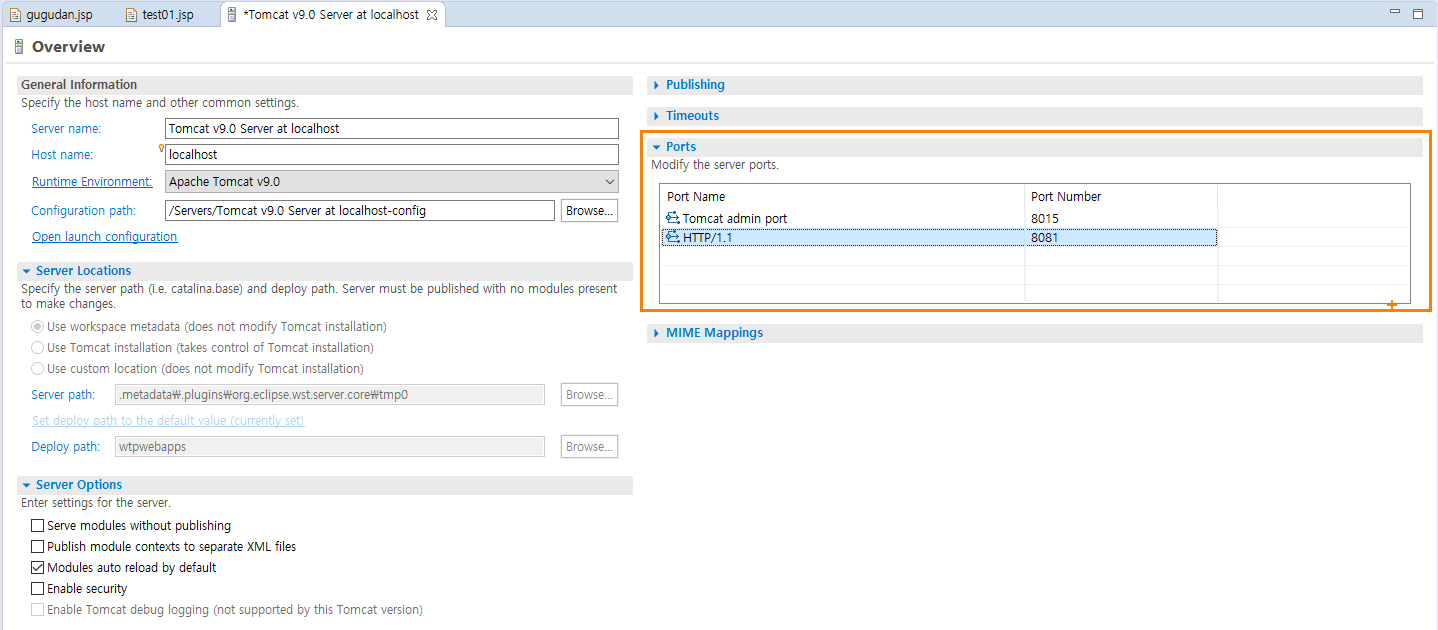The image size is (1438, 630).
Task: Click Browse button beside Server path
Action: 589,394
